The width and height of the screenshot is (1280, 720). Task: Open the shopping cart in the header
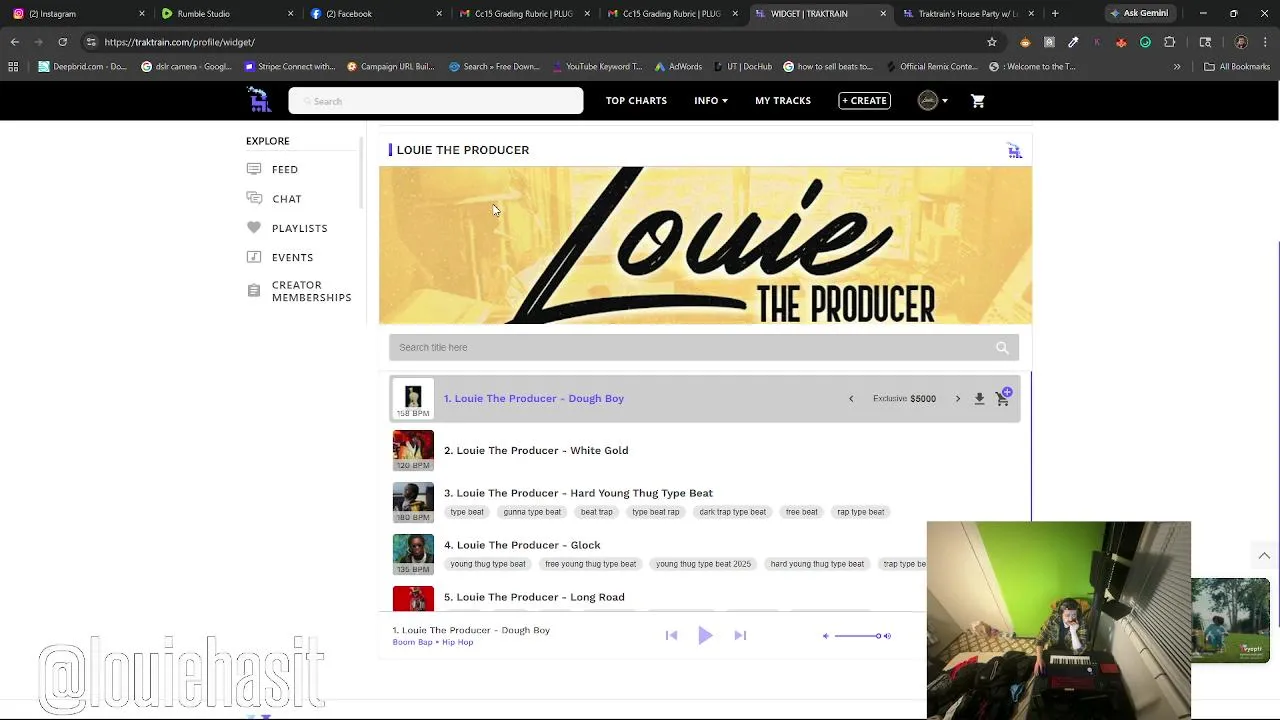(978, 101)
